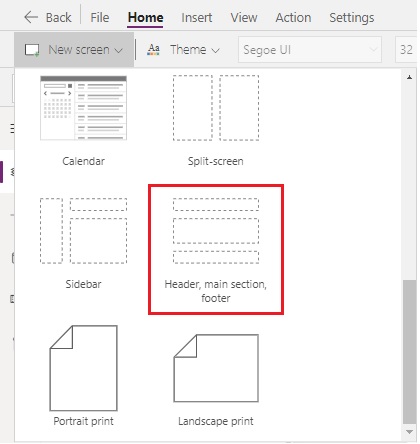This screenshot has height=444, width=420.
Task: Switch to the View tab
Action: [x=244, y=17]
